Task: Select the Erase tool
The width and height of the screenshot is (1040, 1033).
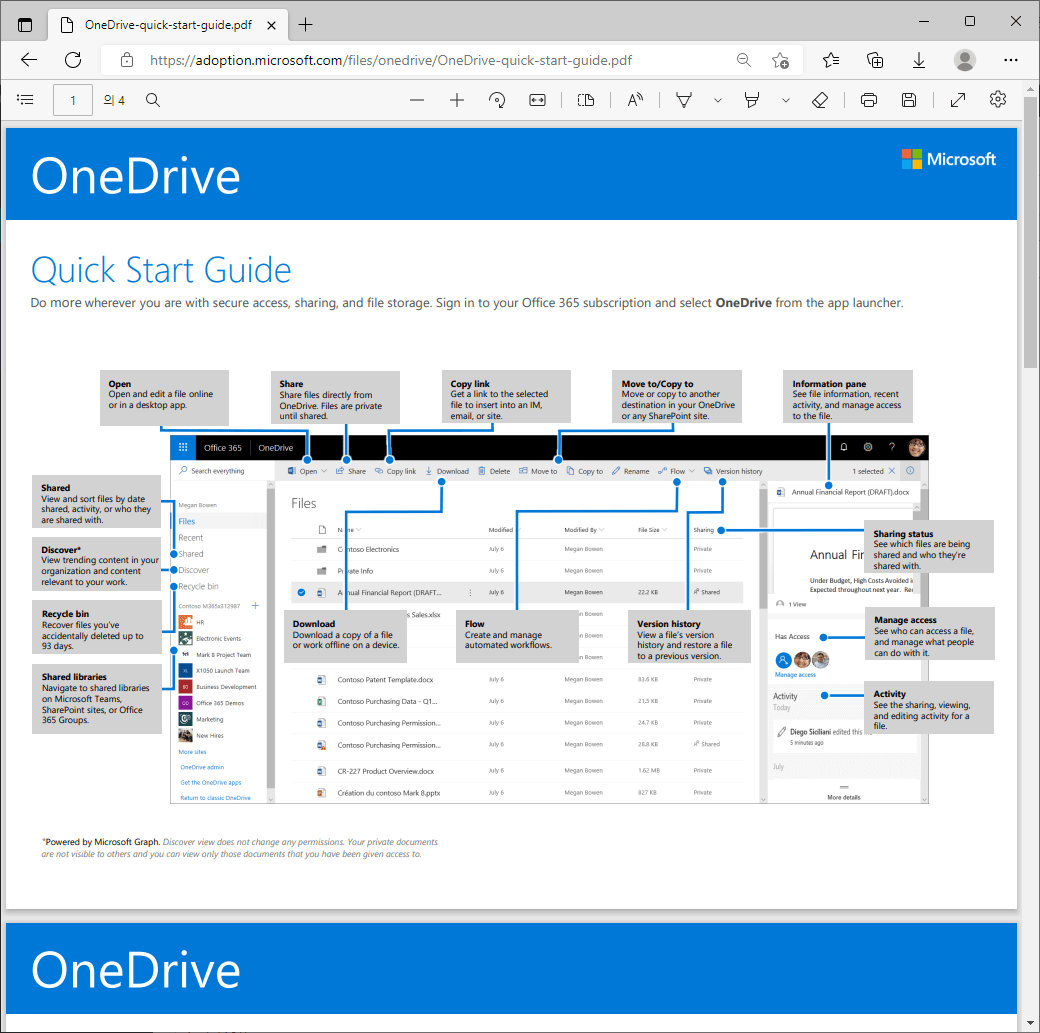Action: coord(820,100)
